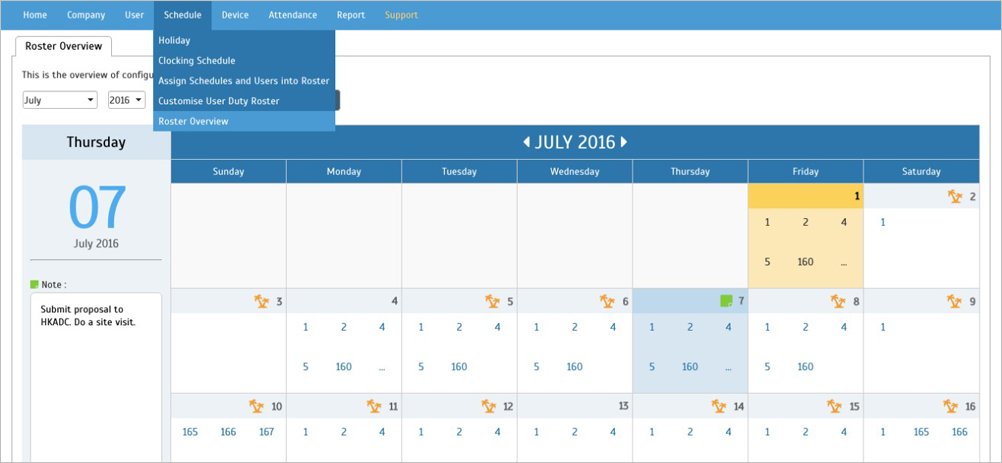
Task: Open the Home menu
Action: coord(35,15)
